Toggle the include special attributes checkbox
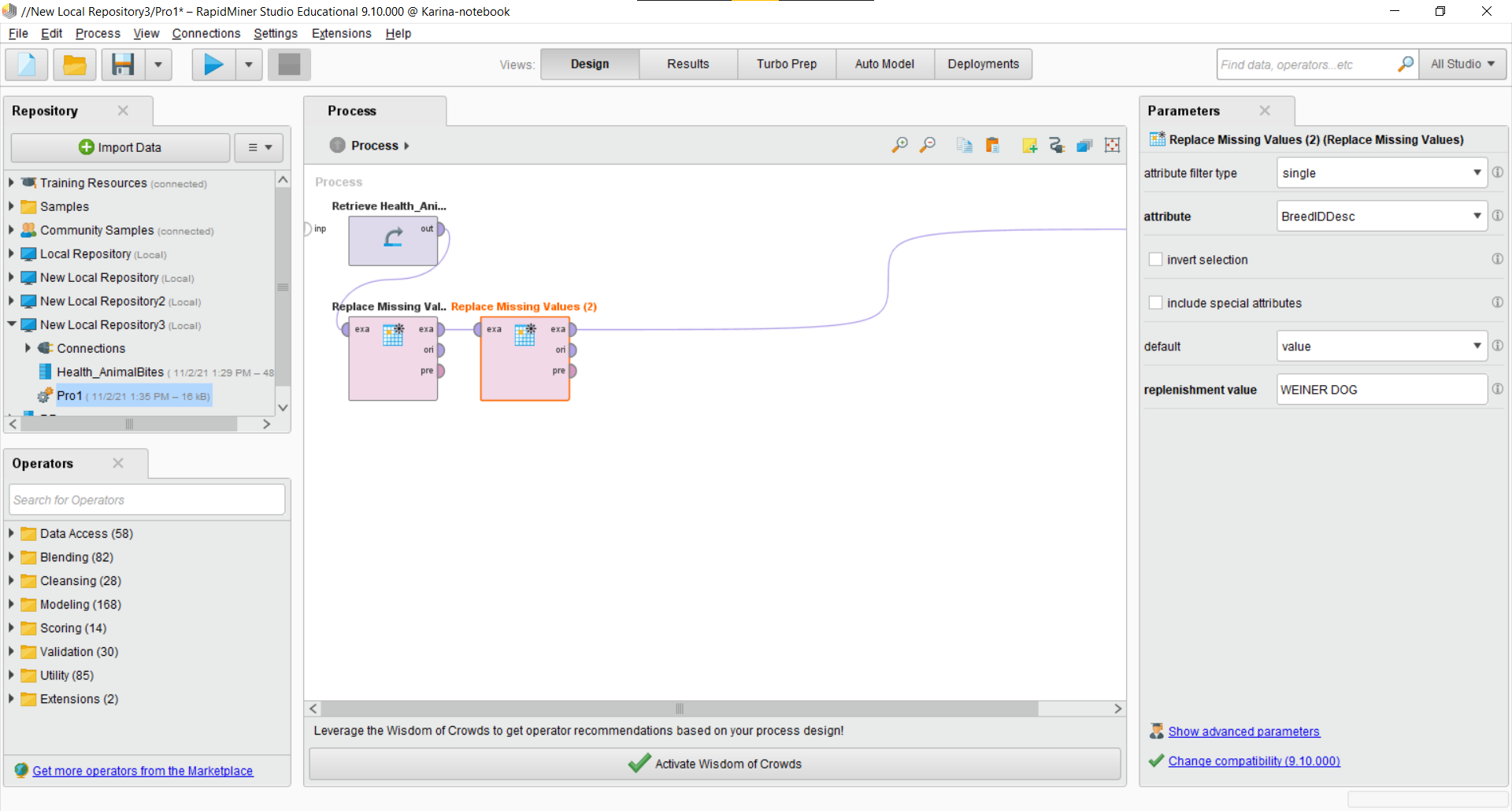The width and height of the screenshot is (1512, 811). [1155, 302]
